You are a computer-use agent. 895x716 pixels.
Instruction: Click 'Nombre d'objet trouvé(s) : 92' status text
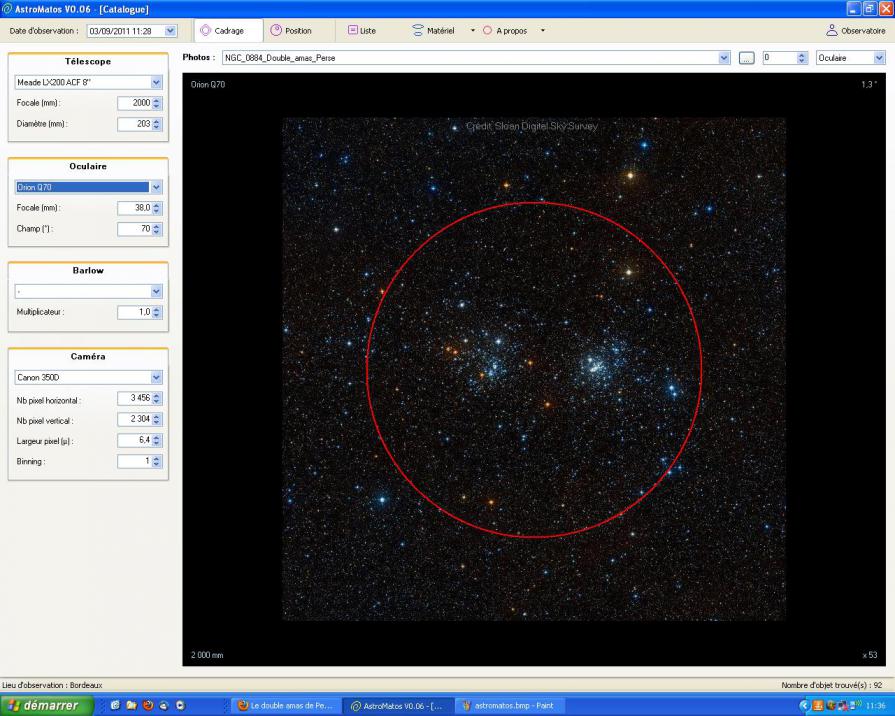click(832, 685)
